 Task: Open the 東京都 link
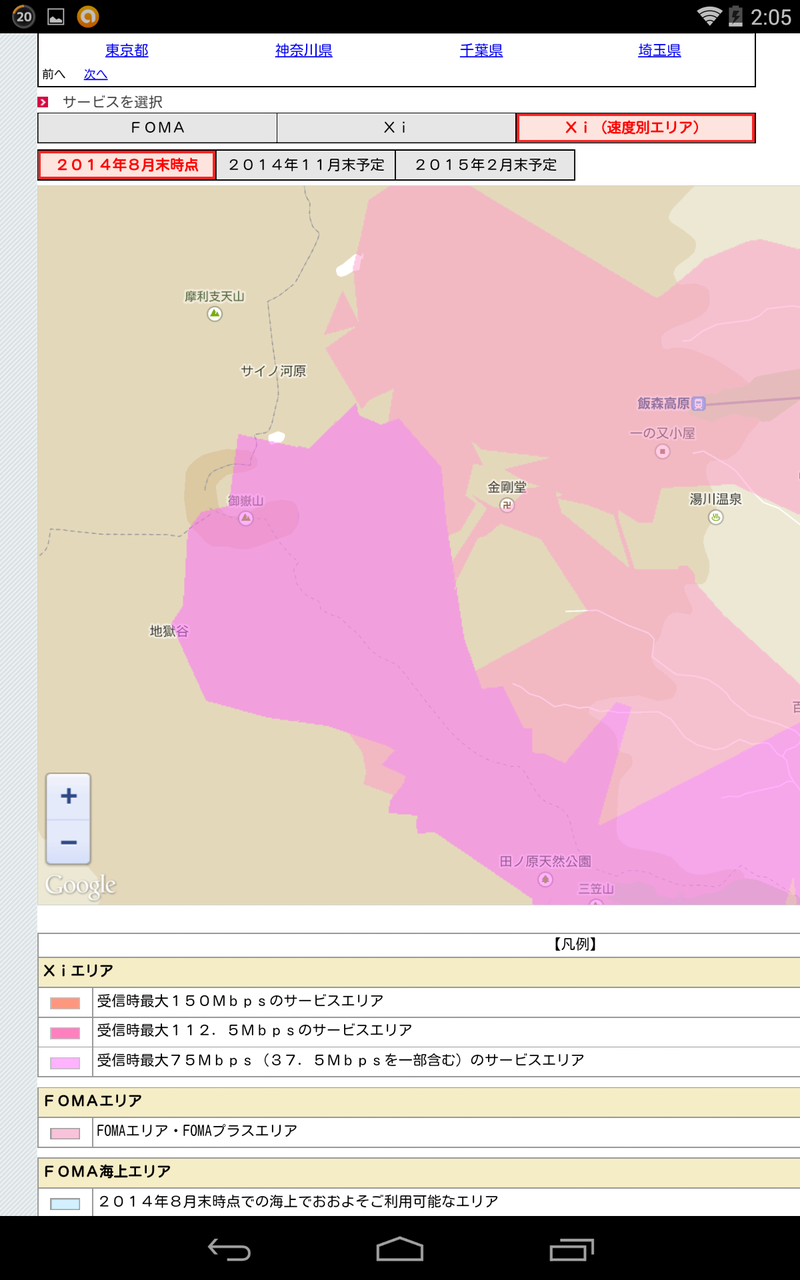127,51
